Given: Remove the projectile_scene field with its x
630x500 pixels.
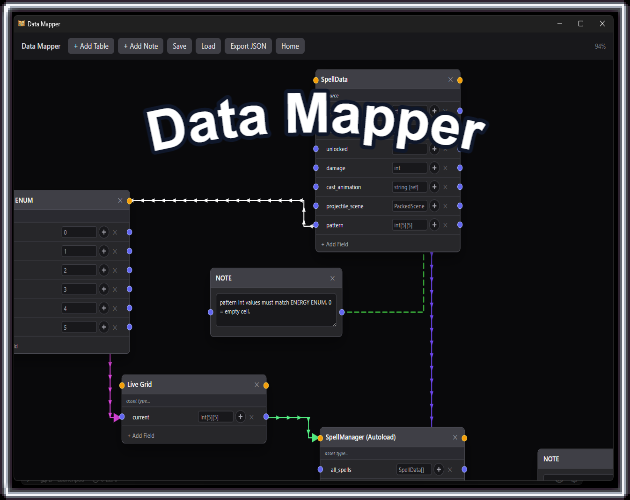Looking at the screenshot, I should click(x=445, y=206).
